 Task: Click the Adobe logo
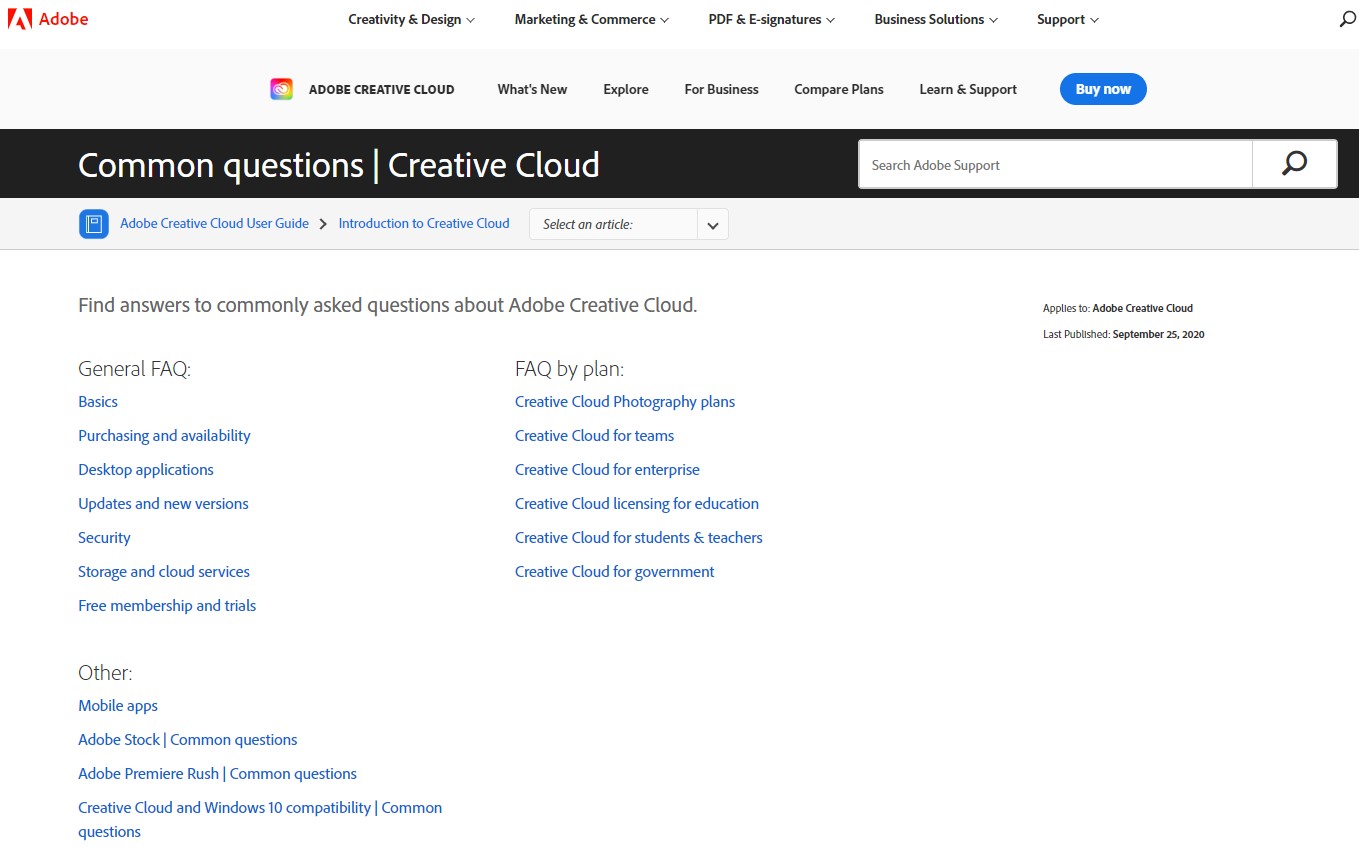(x=49, y=18)
